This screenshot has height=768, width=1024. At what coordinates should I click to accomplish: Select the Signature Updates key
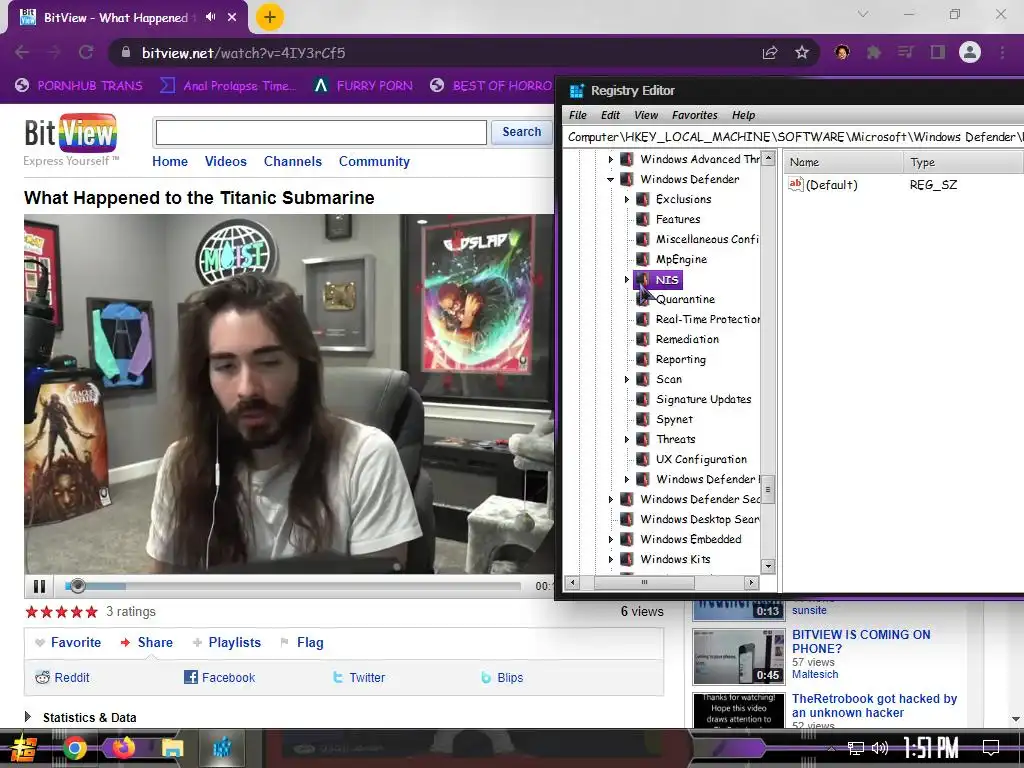703,399
